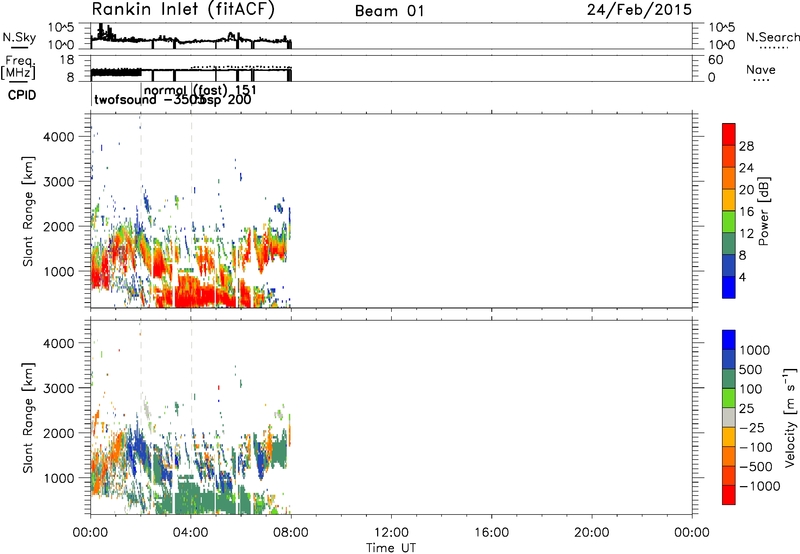Click the red top segment of Power colorbar
The height and width of the screenshot is (554, 800).
(729, 134)
